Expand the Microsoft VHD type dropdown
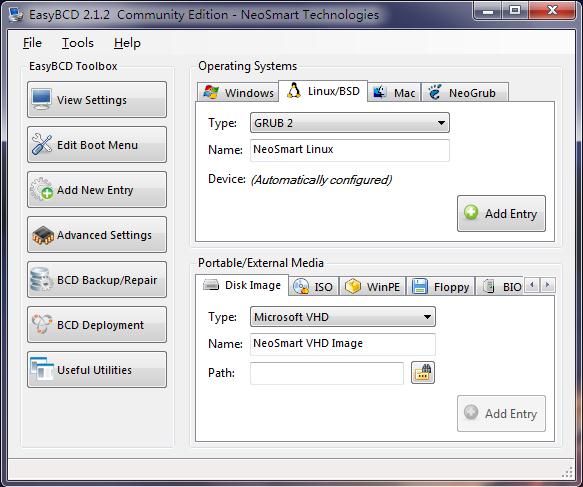Viewport: 583px width, 487px height. (x=342, y=317)
